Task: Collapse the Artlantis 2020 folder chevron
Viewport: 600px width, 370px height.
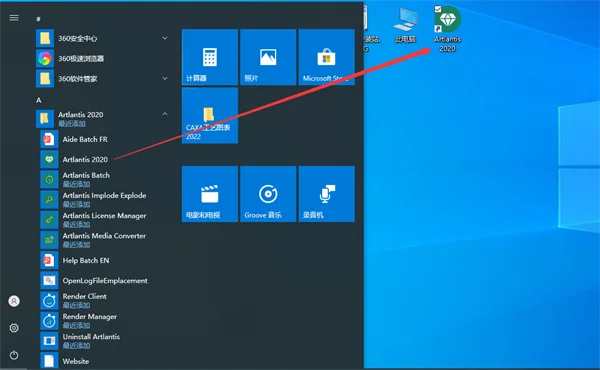Action: 165,114
